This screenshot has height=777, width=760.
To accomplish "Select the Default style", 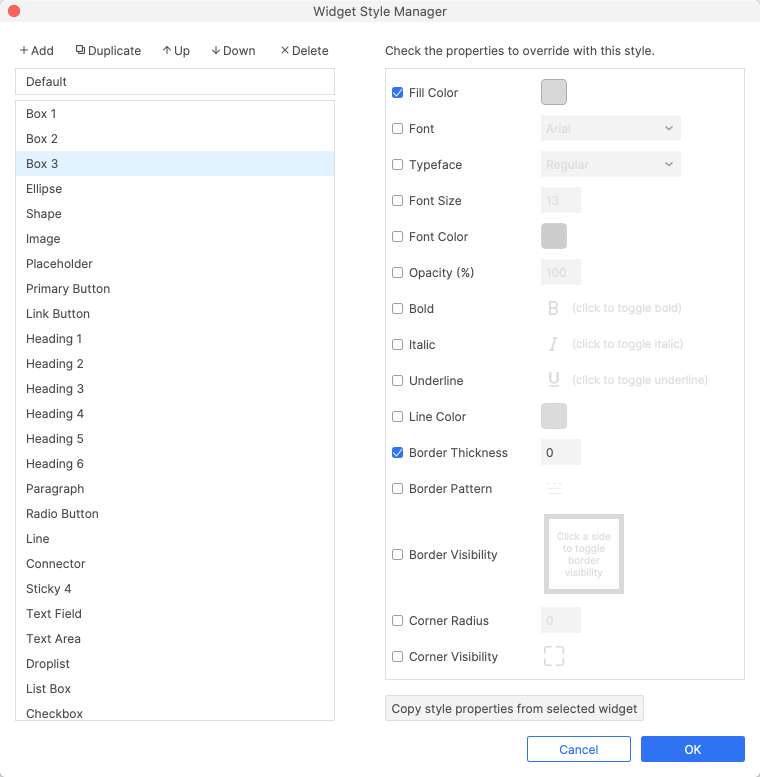I will (175, 82).
